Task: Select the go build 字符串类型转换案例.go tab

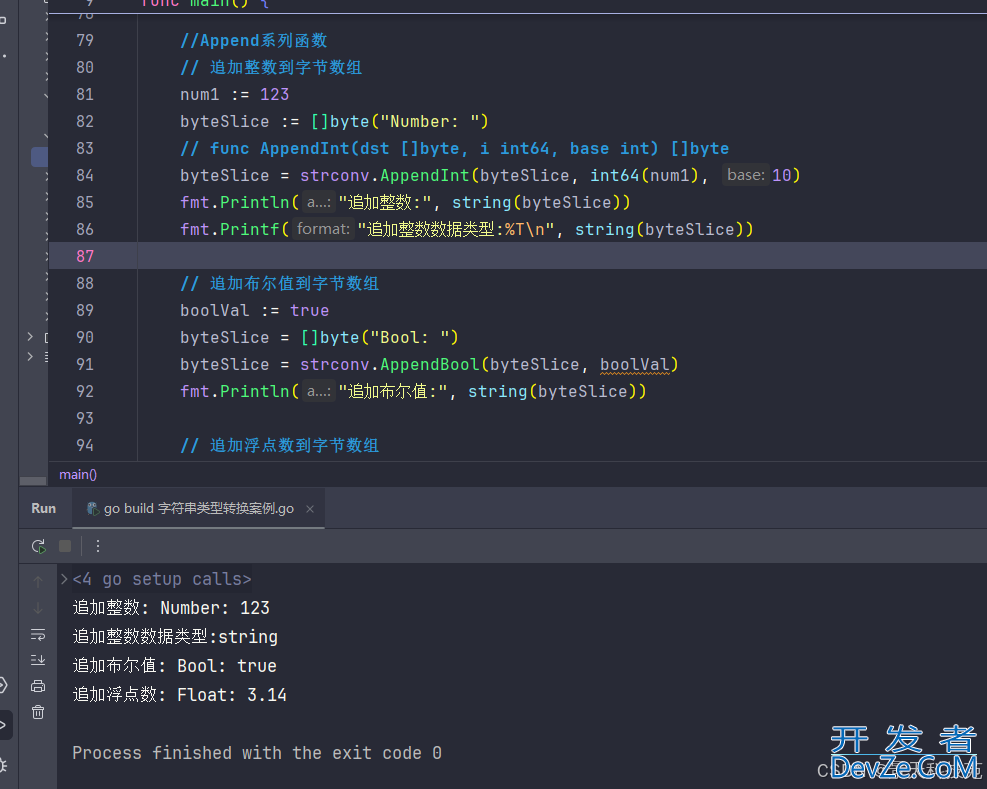Action: click(x=198, y=509)
